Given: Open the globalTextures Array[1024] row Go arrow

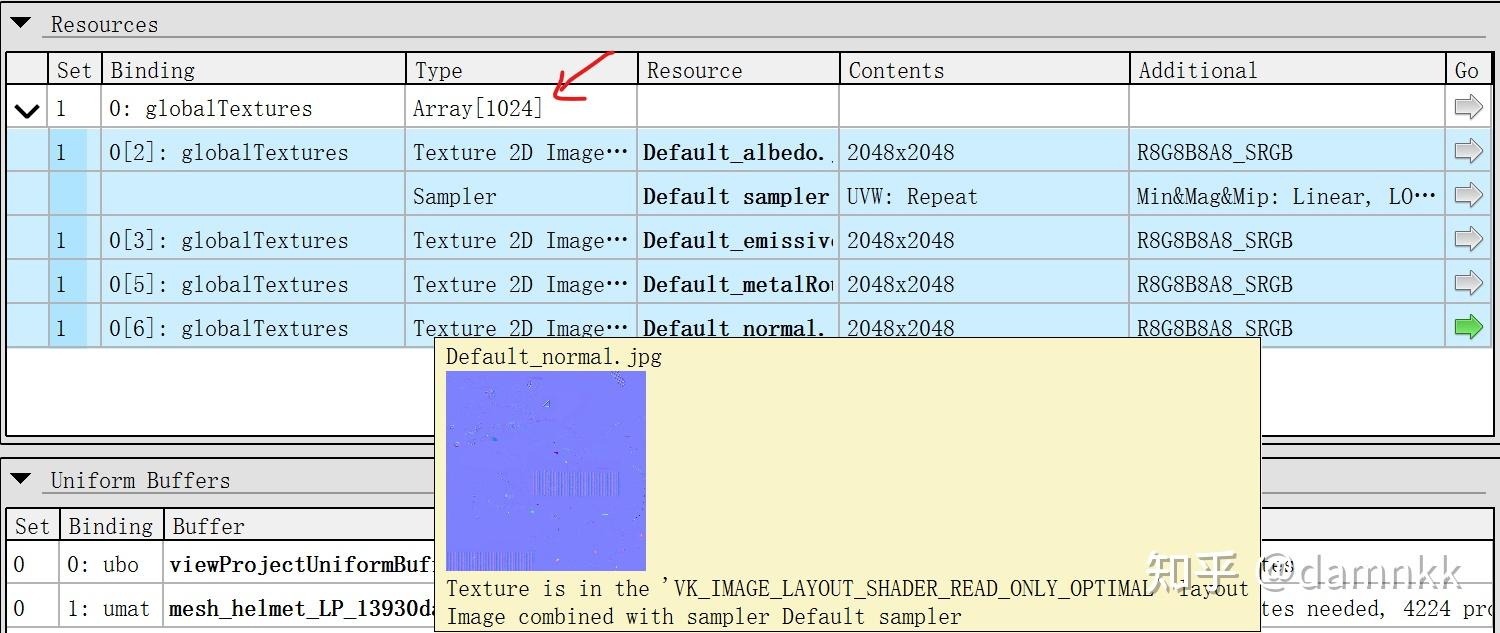Looking at the screenshot, I should click(x=1468, y=107).
